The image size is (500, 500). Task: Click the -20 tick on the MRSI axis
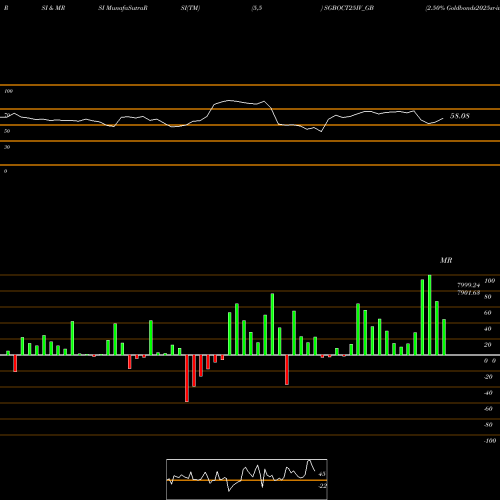click(488, 377)
